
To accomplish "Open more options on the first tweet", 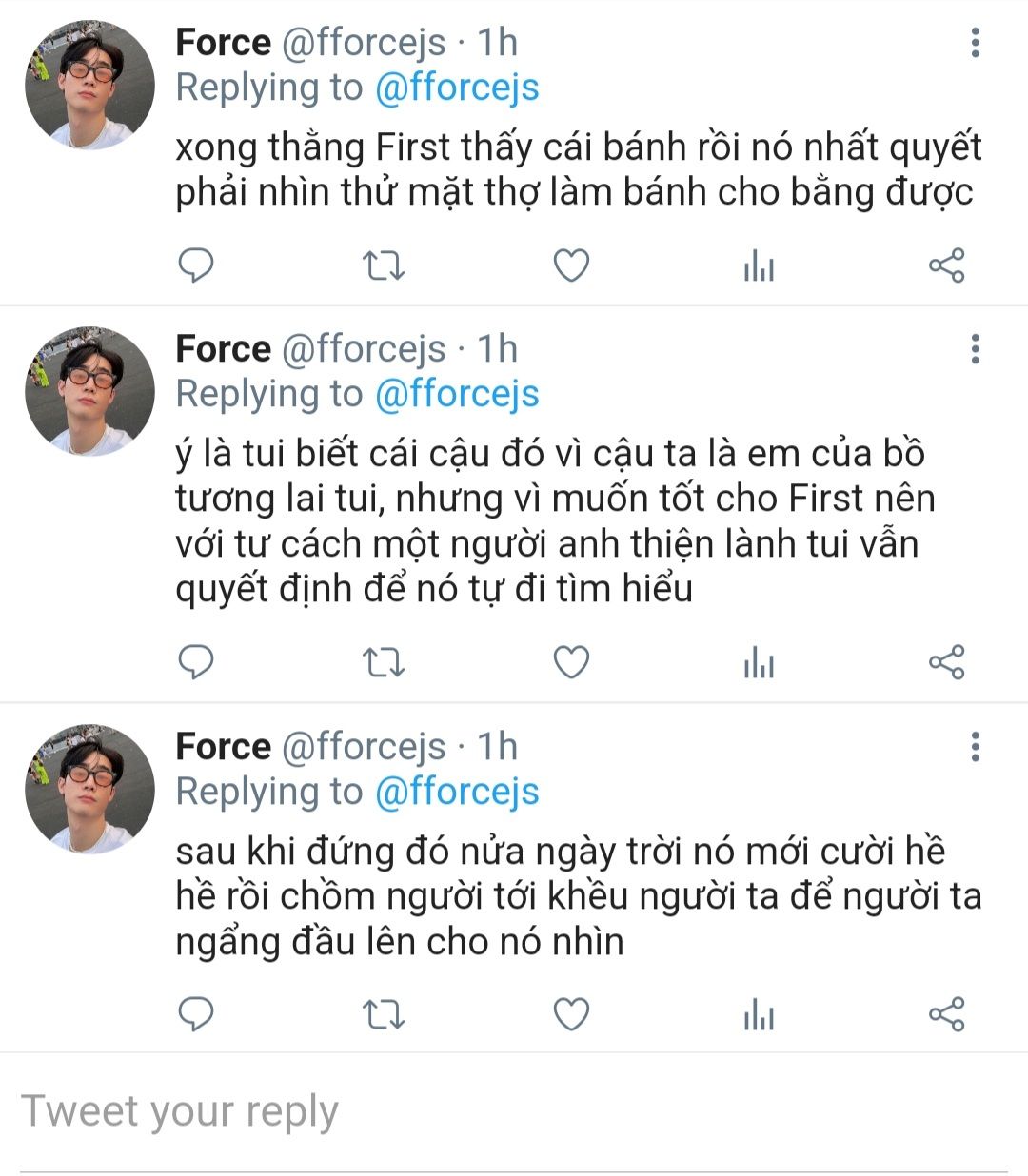I will [975, 43].
